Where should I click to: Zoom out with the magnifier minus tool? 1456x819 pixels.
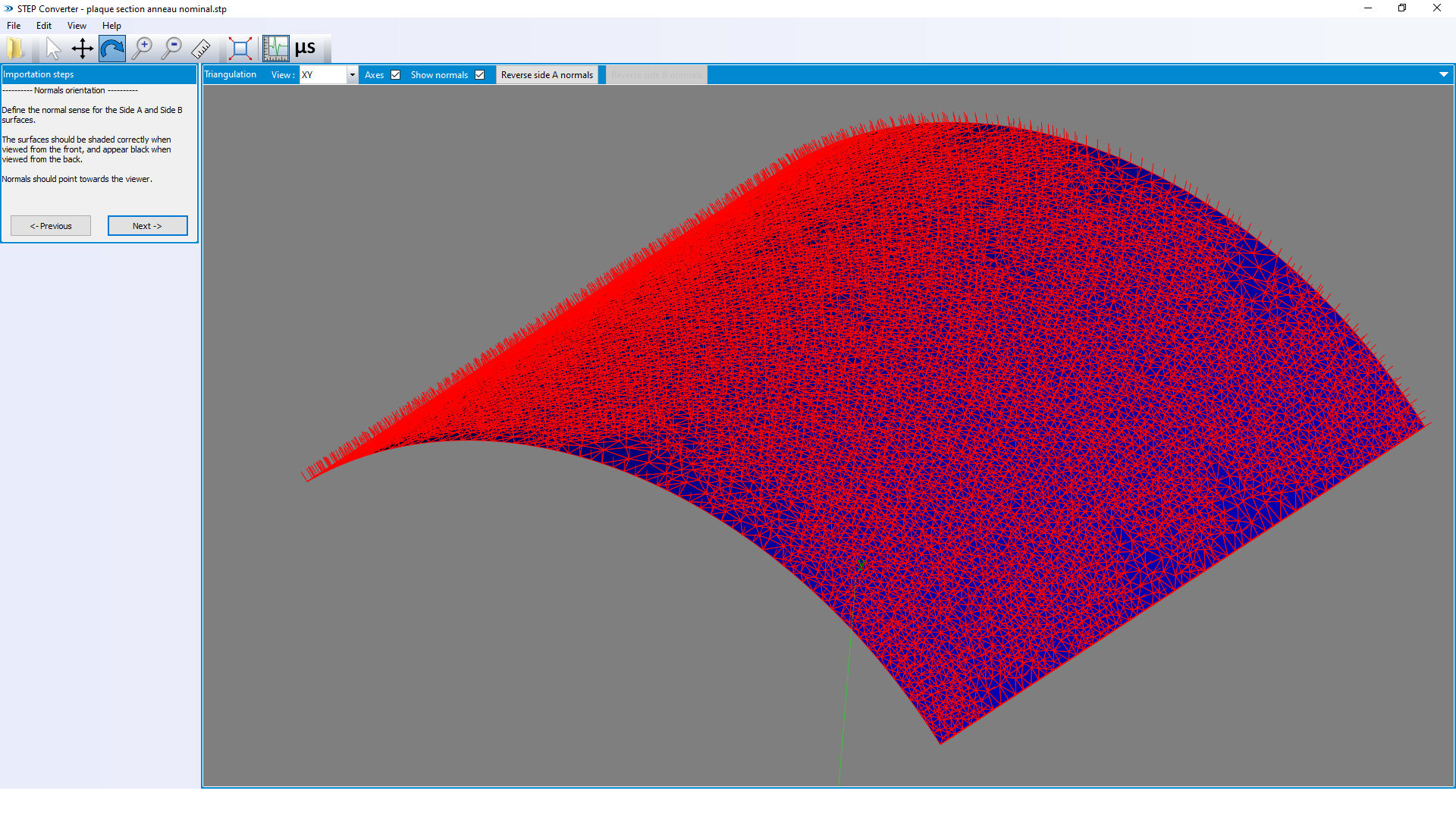point(171,48)
